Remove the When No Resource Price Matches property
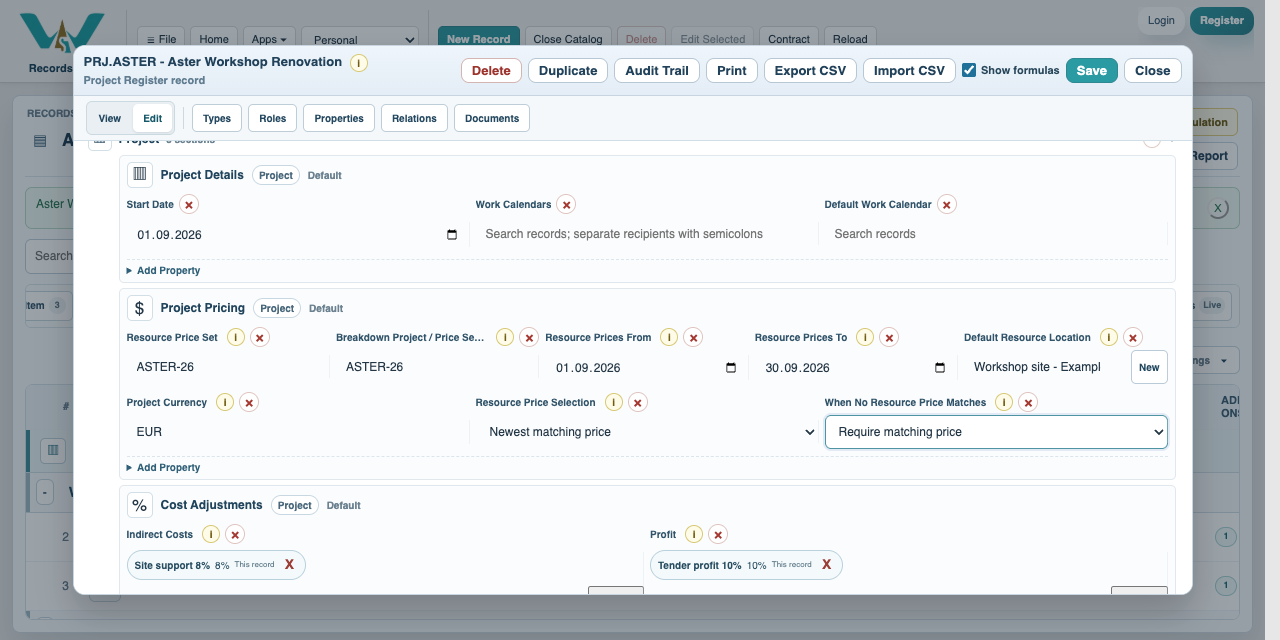 tap(1028, 402)
